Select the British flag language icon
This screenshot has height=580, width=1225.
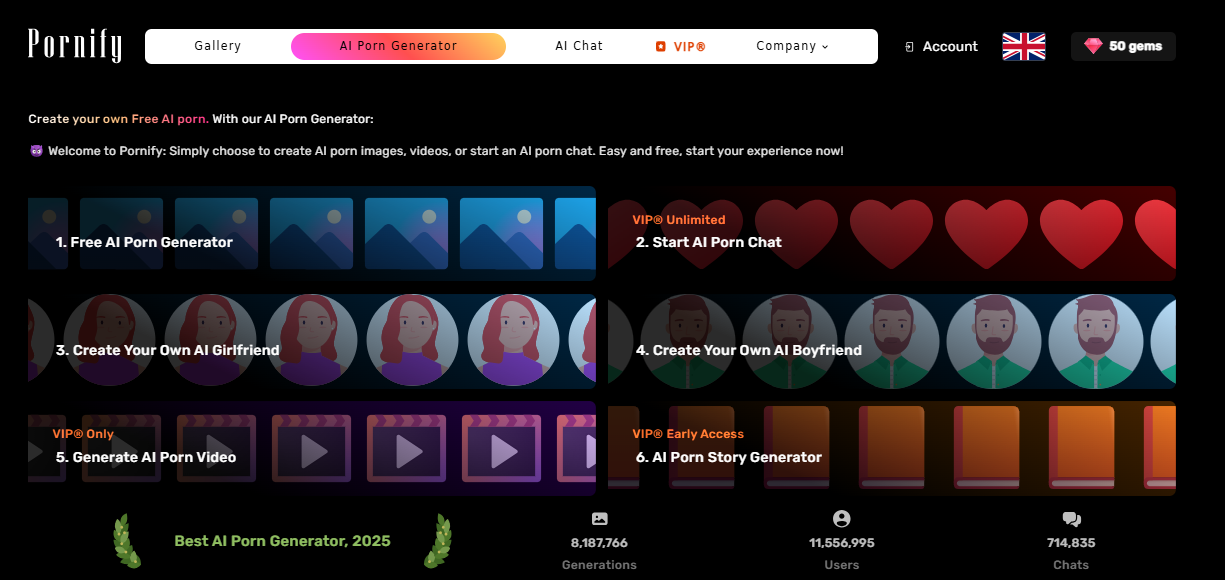click(1022, 46)
